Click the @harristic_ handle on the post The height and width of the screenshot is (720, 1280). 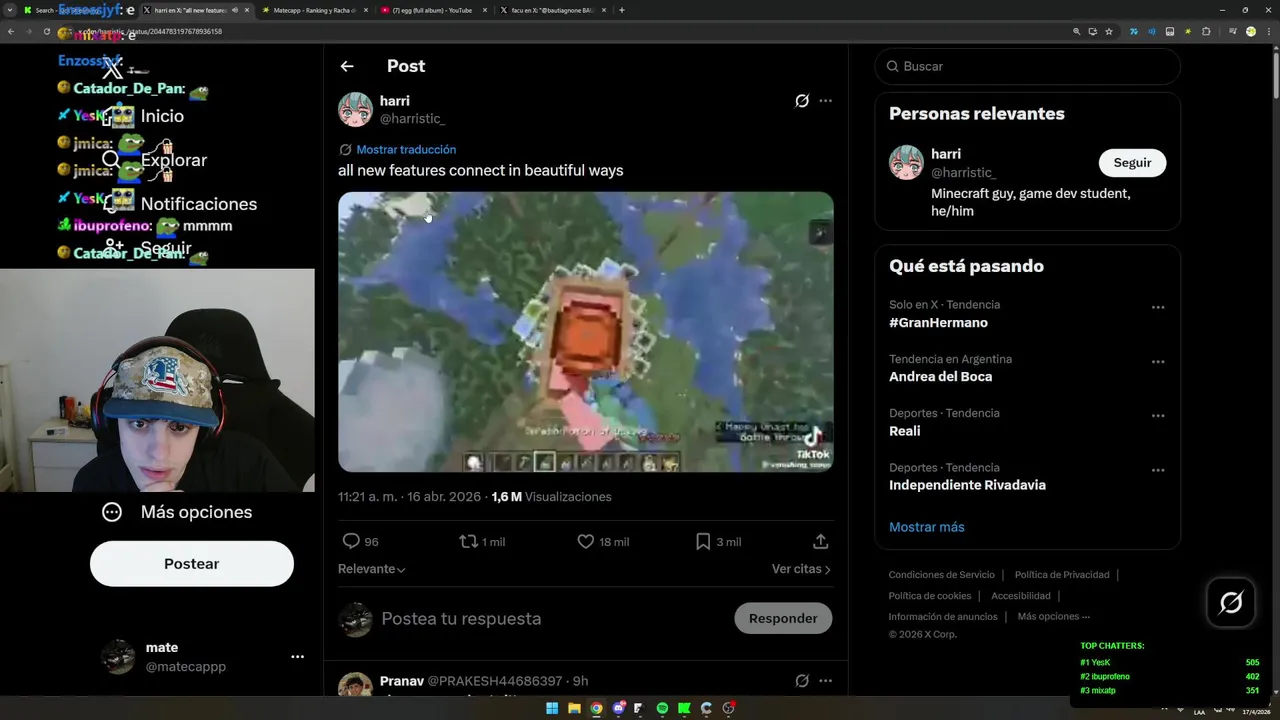[412, 119]
